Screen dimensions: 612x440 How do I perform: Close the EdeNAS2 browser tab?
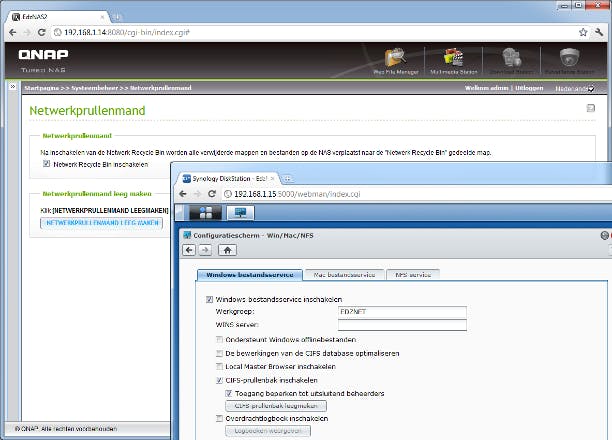(103, 17)
